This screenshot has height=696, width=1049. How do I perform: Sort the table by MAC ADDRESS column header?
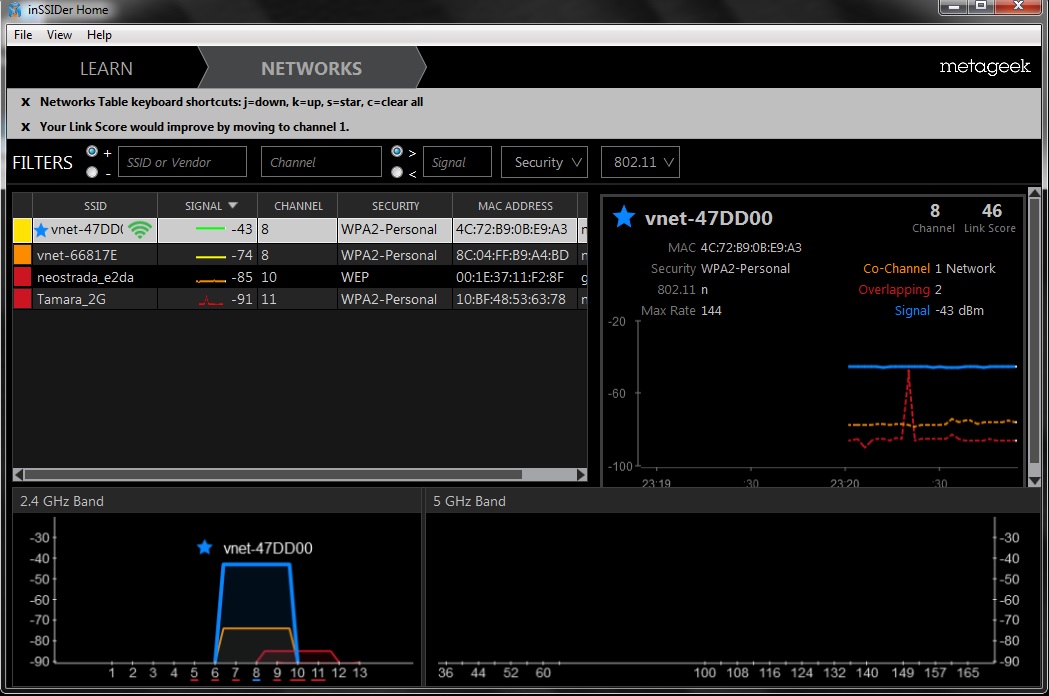pyautogui.click(x=515, y=205)
